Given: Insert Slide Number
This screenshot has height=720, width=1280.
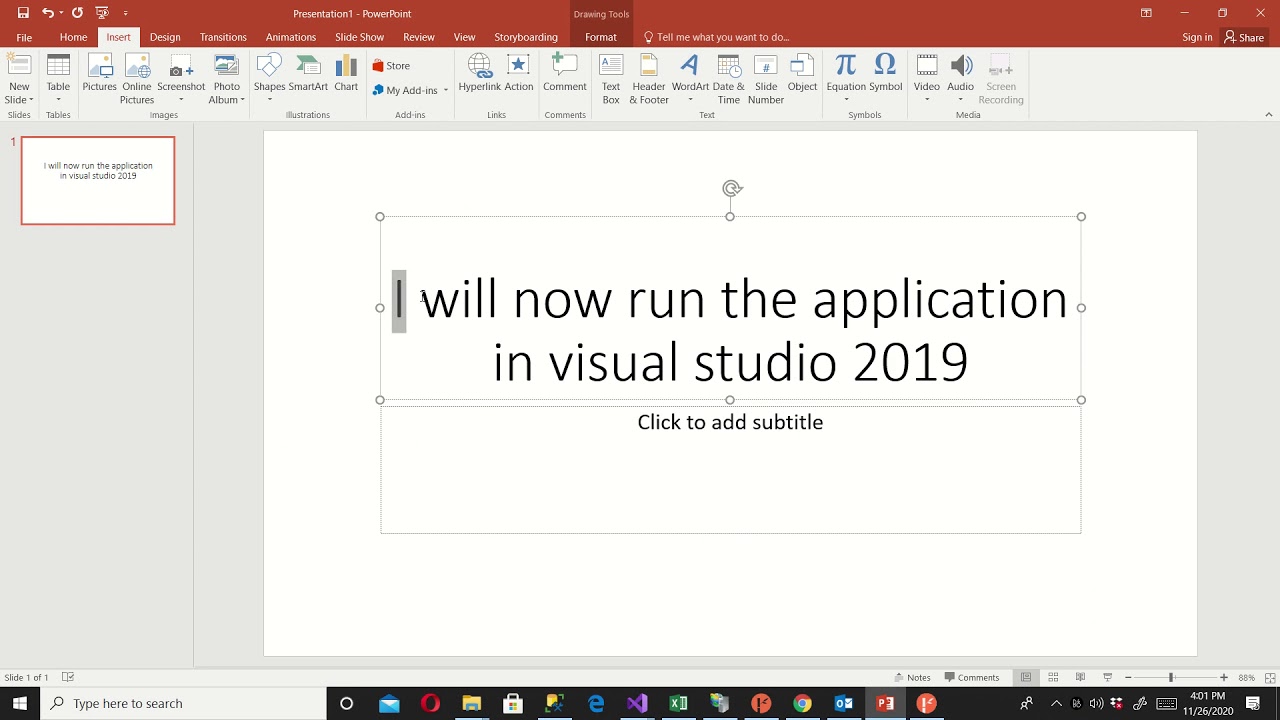Looking at the screenshot, I should [x=766, y=79].
